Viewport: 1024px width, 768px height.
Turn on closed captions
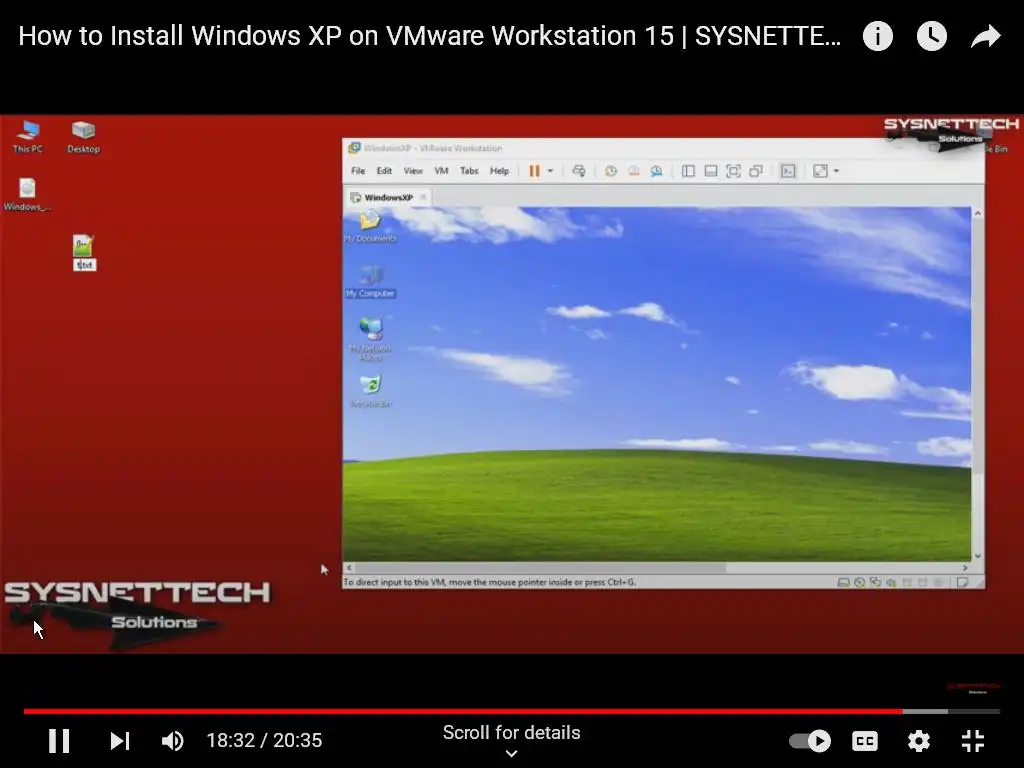(x=865, y=741)
